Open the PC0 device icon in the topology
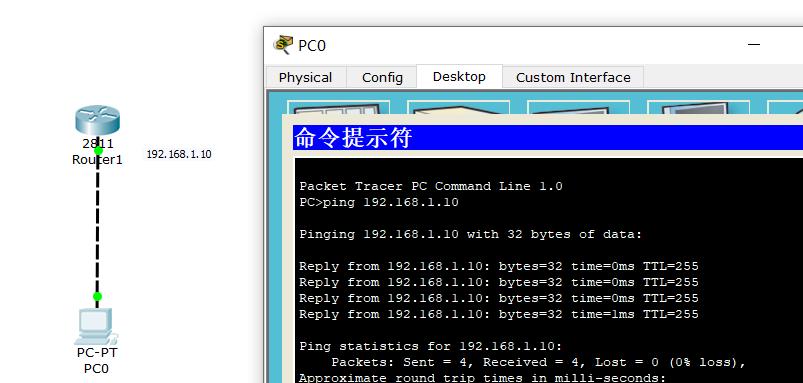This screenshot has width=803, height=383. pos(95,327)
